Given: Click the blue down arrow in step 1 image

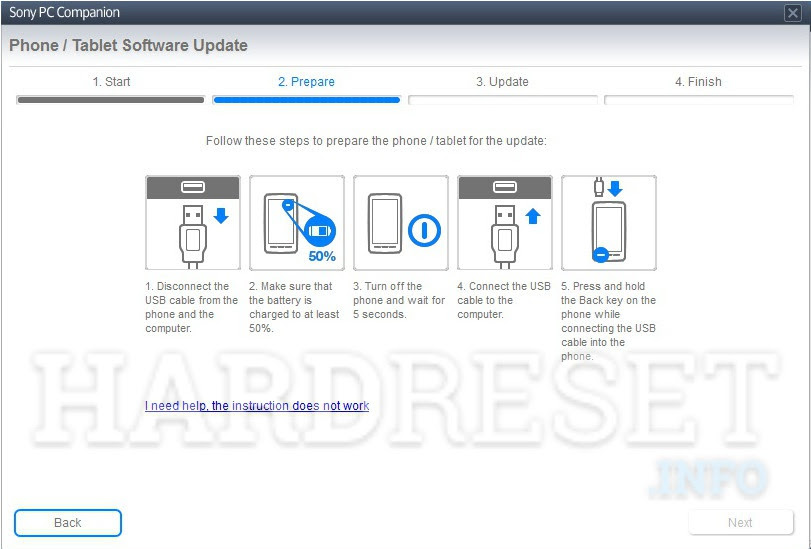Looking at the screenshot, I should [x=221, y=215].
